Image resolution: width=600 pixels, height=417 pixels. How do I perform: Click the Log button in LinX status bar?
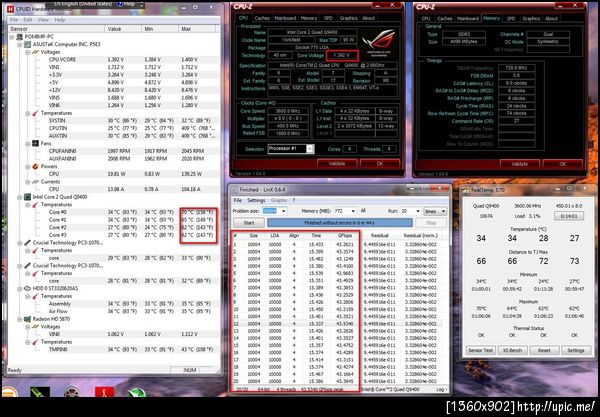(x=441, y=389)
